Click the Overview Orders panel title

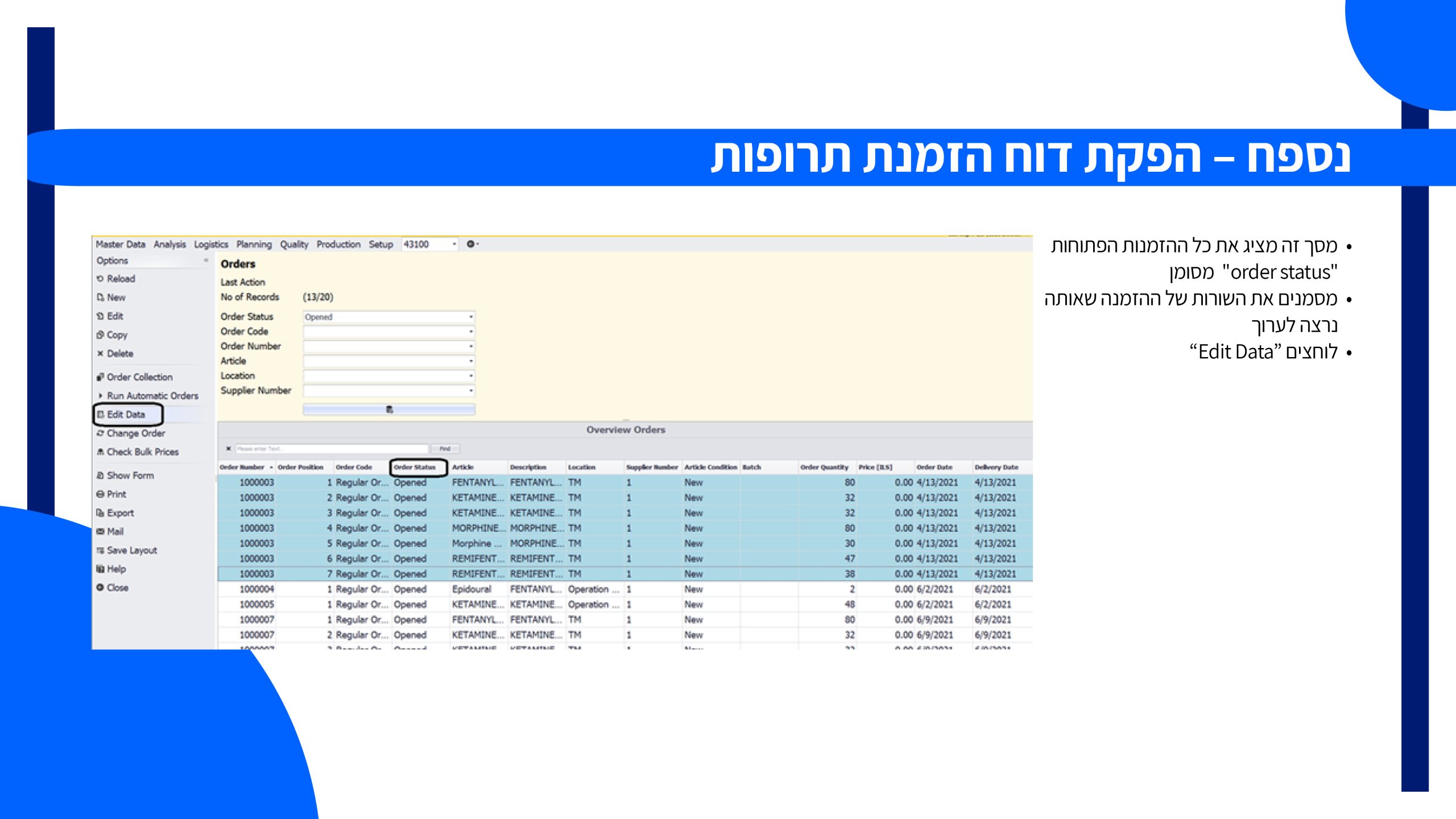coord(626,430)
